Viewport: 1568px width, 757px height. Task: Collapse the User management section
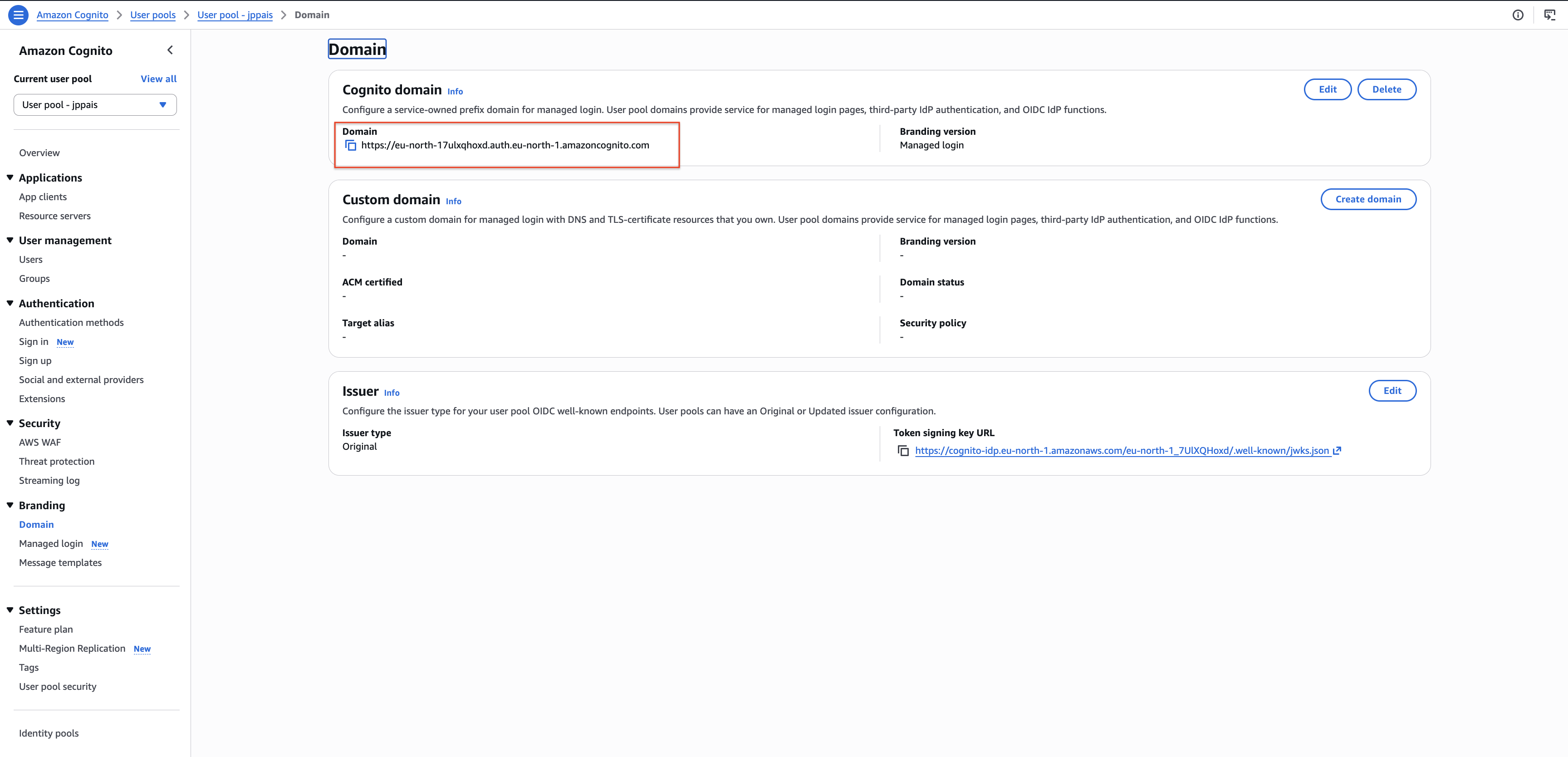point(10,240)
